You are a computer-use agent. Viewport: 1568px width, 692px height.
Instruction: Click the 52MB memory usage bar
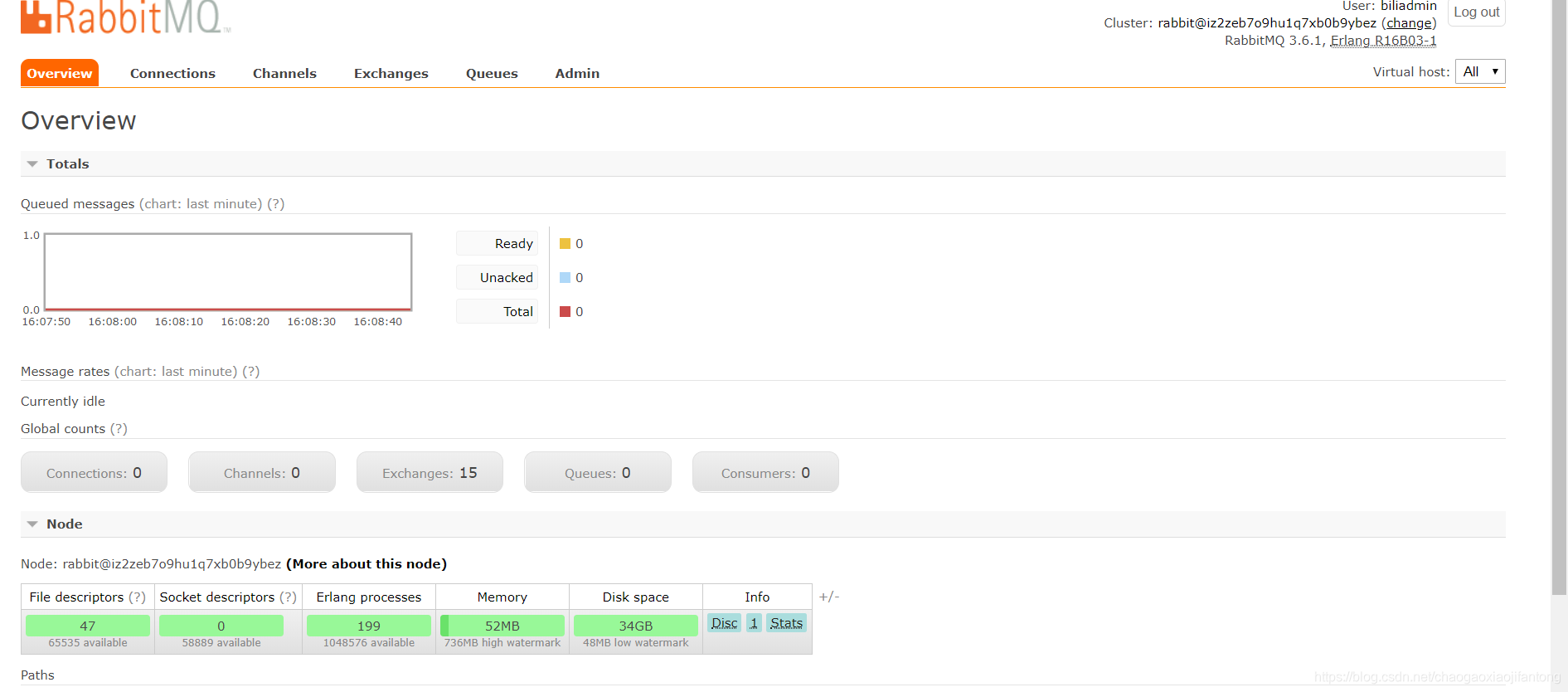click(x=502, y=626)
